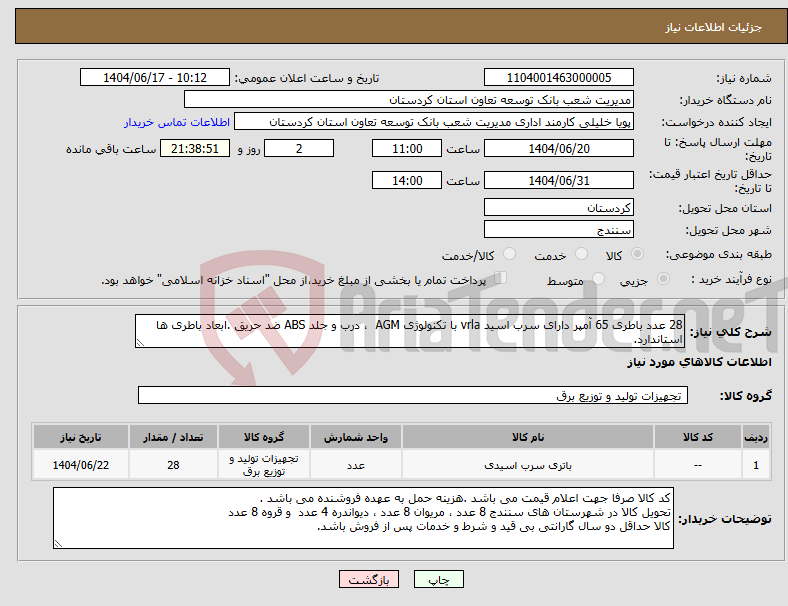788x606 pixels.
Task: Select the کالا/خدمت radio button
Action: pos(509,254)
